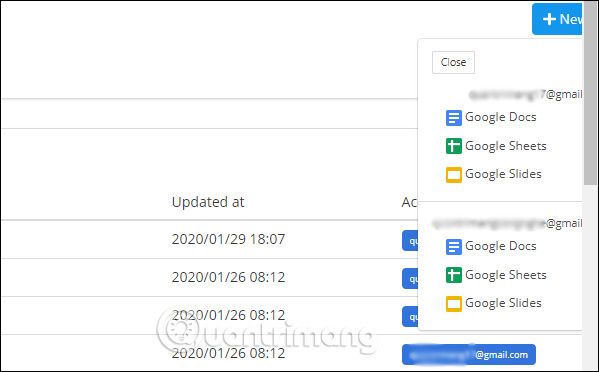This screenshot has height=372, width=599.
Task: Choose Google Docs label in second account
Action: click(501, 246)
